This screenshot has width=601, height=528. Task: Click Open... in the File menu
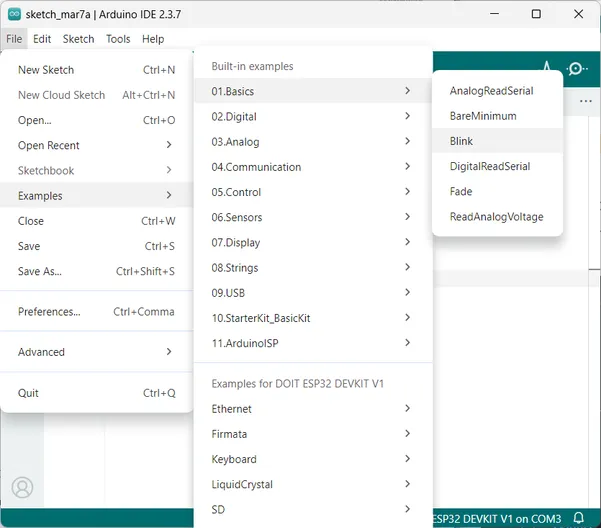97,120
